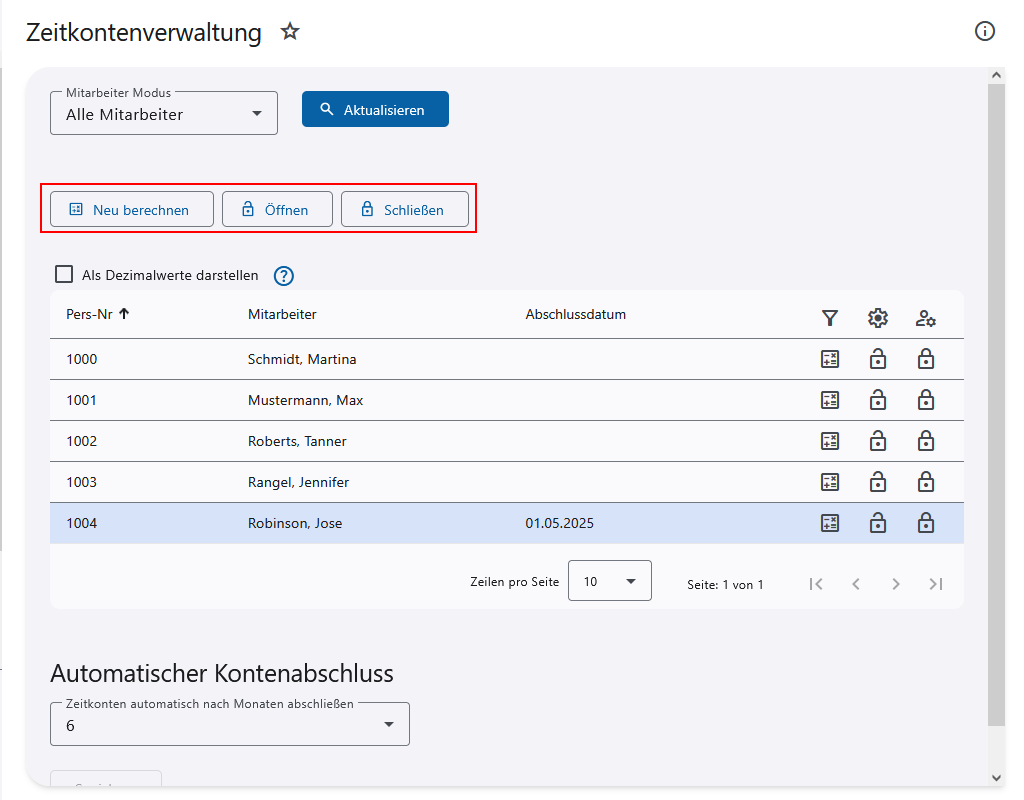The image size is (1024, 800).
Task: Close time account for Roberts, Tanner
Action: [926, 441]
